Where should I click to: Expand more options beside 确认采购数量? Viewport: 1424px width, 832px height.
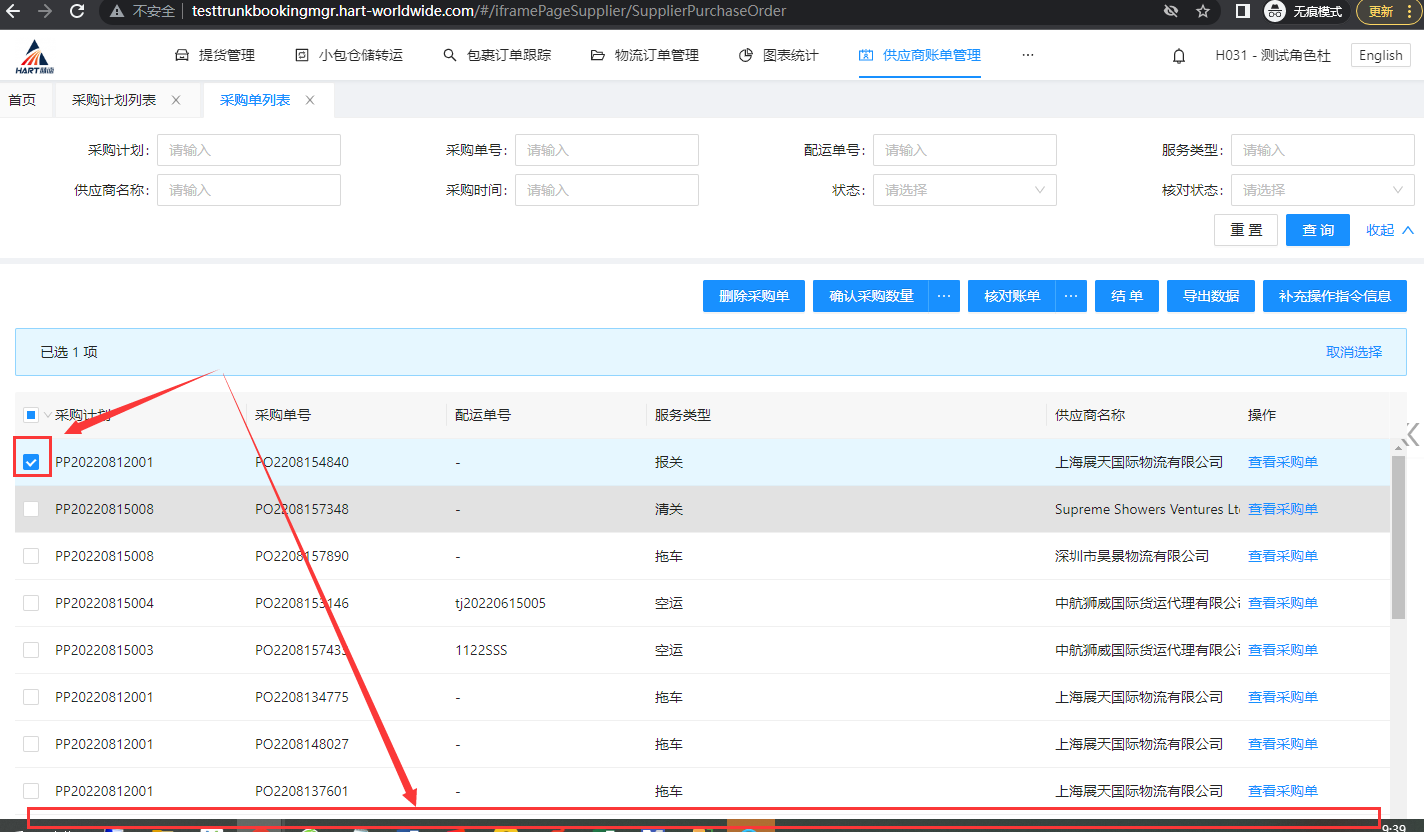pos(944,296)
